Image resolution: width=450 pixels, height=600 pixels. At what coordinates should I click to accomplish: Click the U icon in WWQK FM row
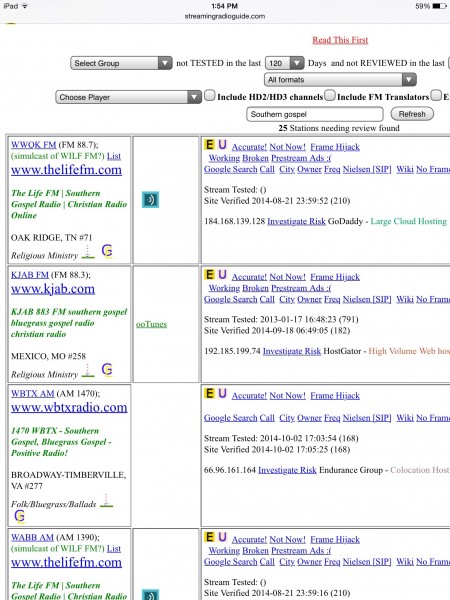(222, 145)
